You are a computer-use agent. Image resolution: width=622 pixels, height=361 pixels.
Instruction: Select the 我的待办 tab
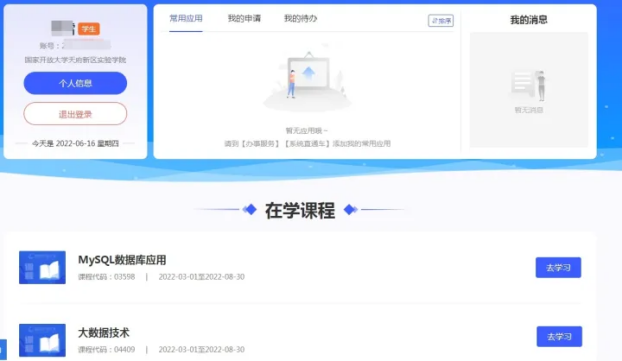300,19
